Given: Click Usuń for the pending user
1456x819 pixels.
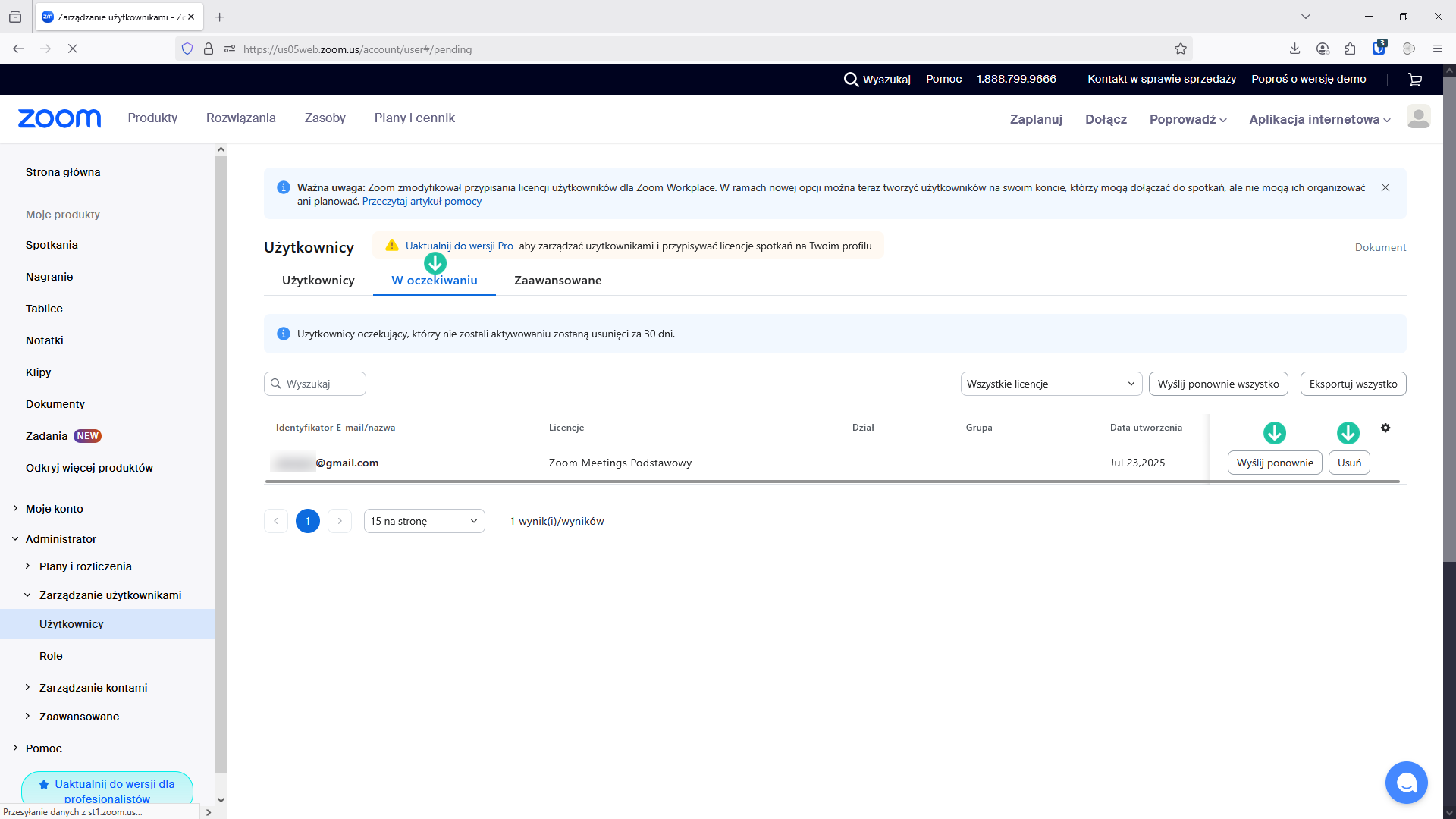Looking at the screenshot, I should point(1349,463).
